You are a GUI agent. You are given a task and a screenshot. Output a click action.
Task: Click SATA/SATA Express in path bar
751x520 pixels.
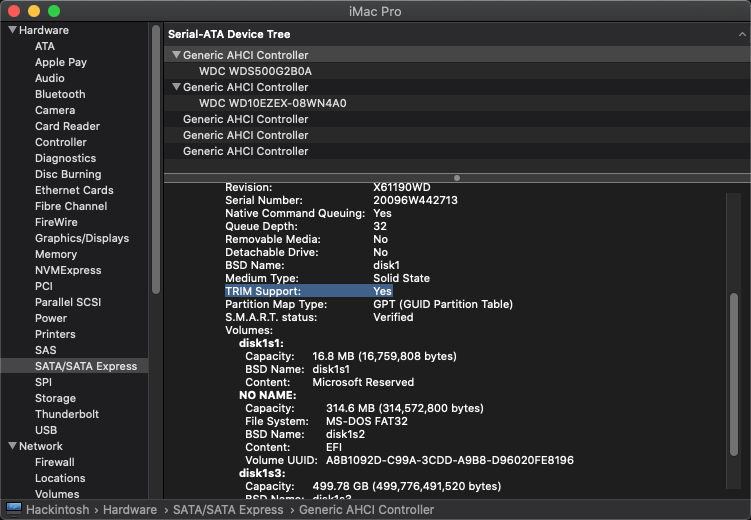[x=228, y=509]
